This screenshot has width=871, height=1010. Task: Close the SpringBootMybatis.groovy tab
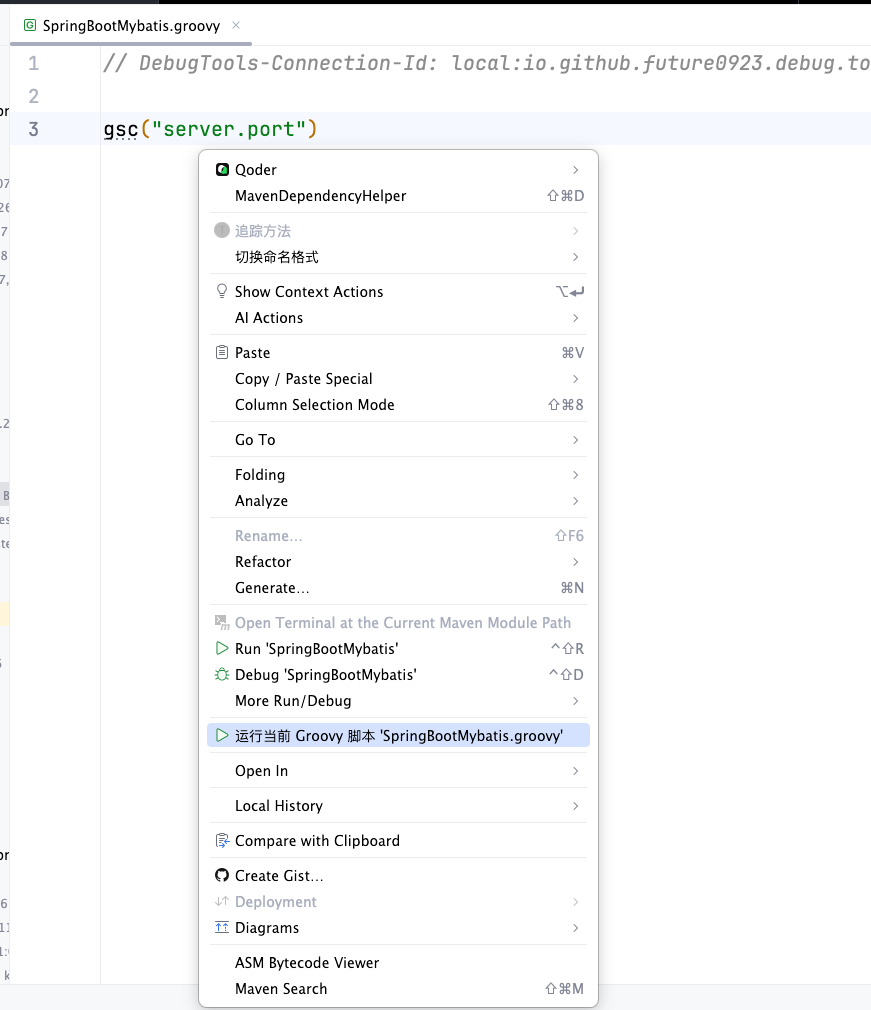click(x=236, y=25)
